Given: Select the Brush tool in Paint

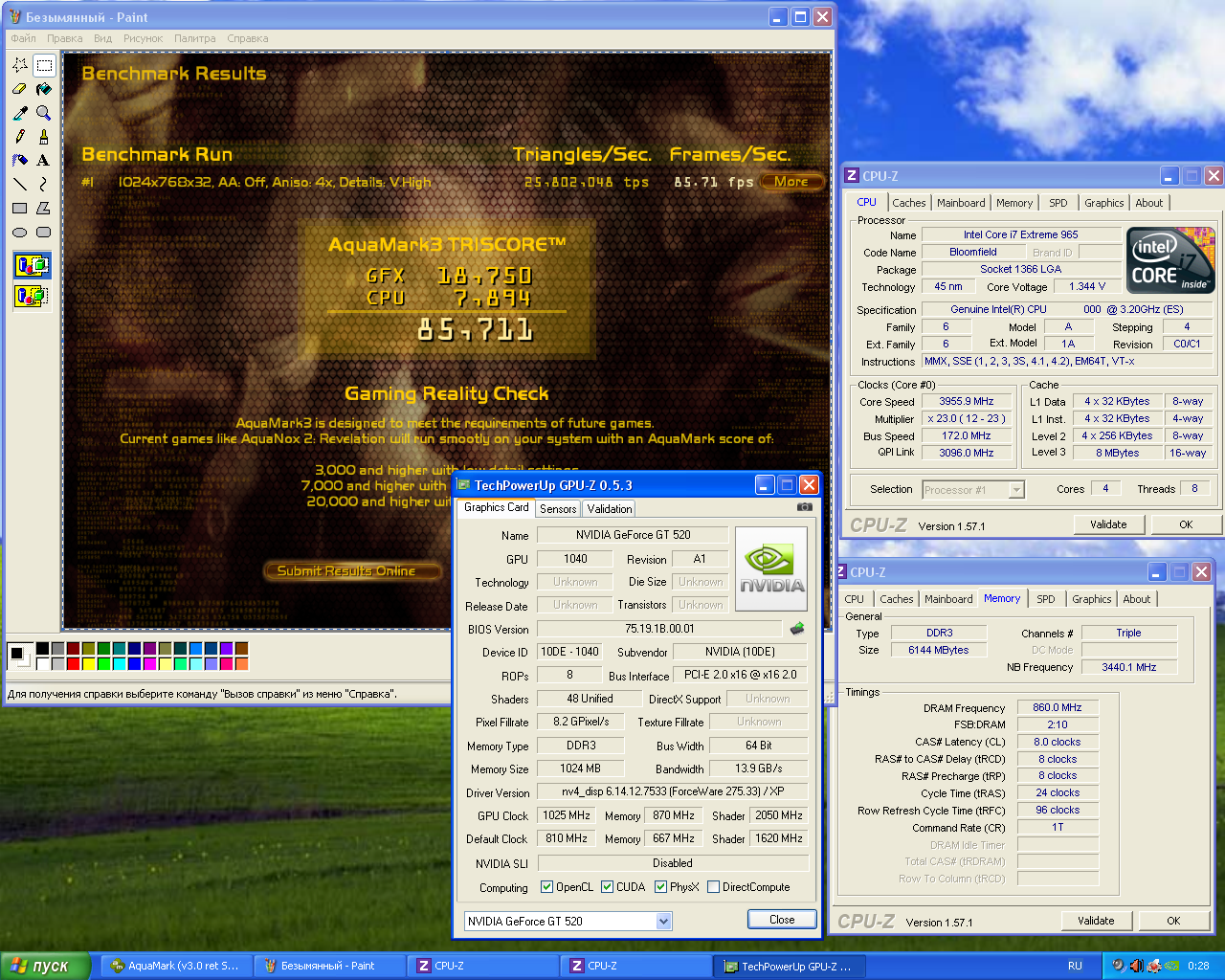Looking at the screenshot, I should tap(44, 137).
